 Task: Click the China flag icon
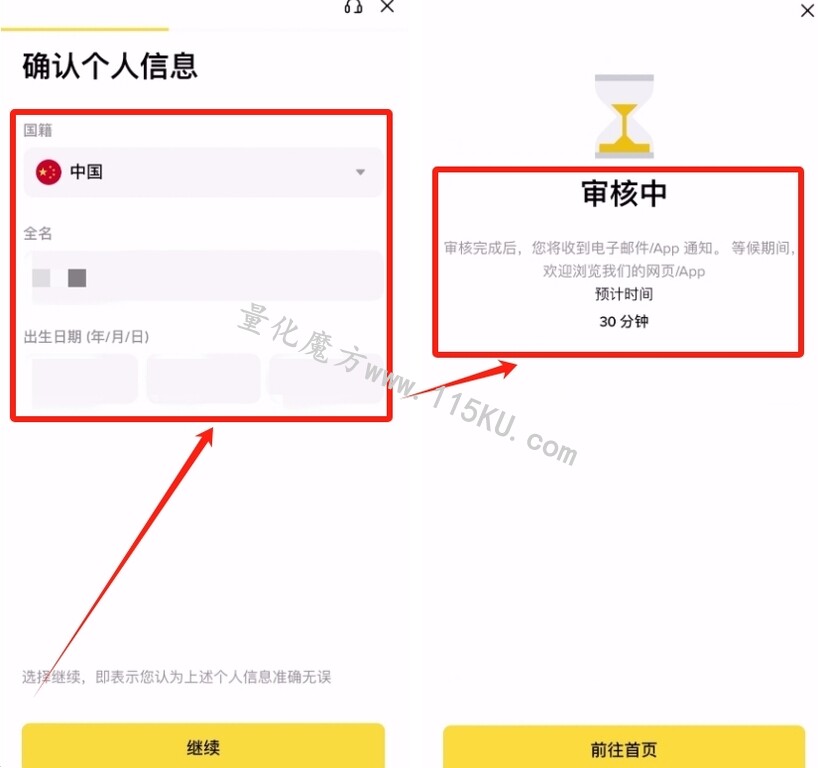(49, 172)
